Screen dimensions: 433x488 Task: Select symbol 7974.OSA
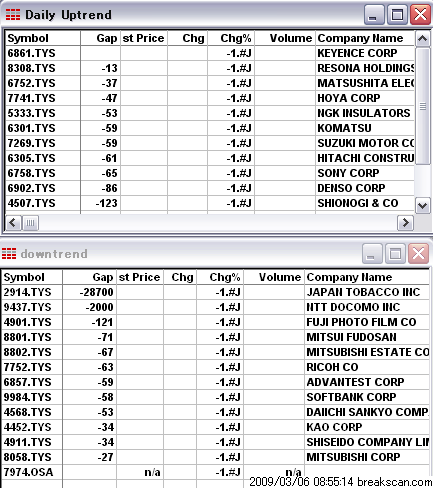[28, 472]
